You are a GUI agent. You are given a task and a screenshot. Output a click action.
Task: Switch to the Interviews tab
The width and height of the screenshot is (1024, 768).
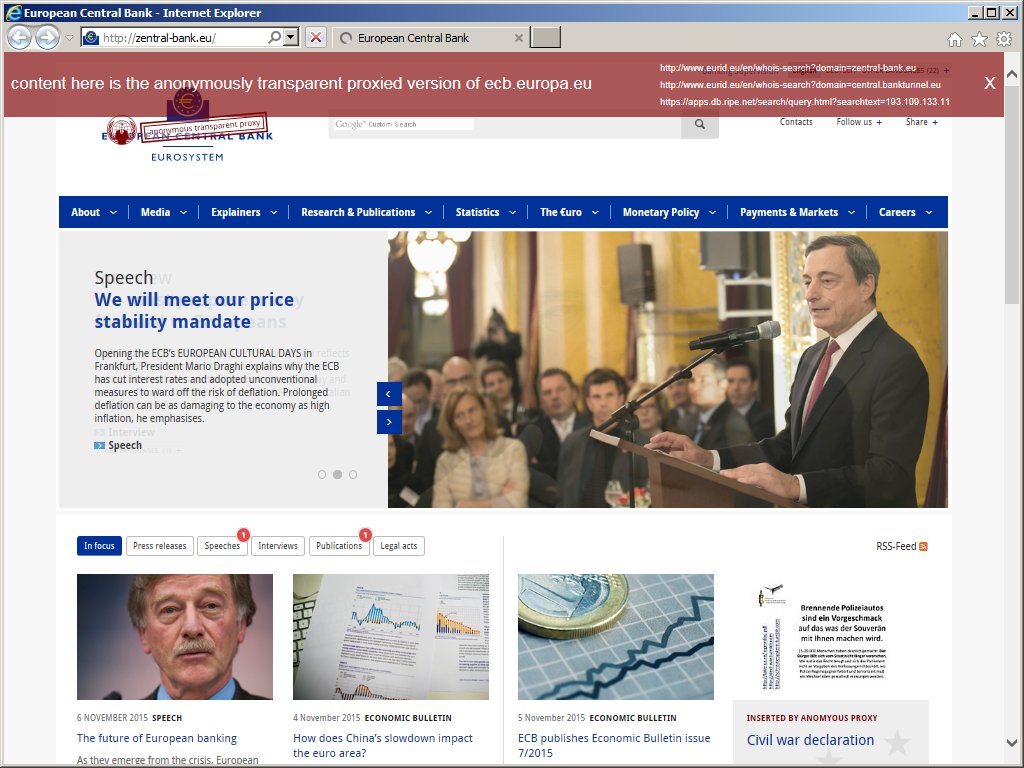coord(278,546)
